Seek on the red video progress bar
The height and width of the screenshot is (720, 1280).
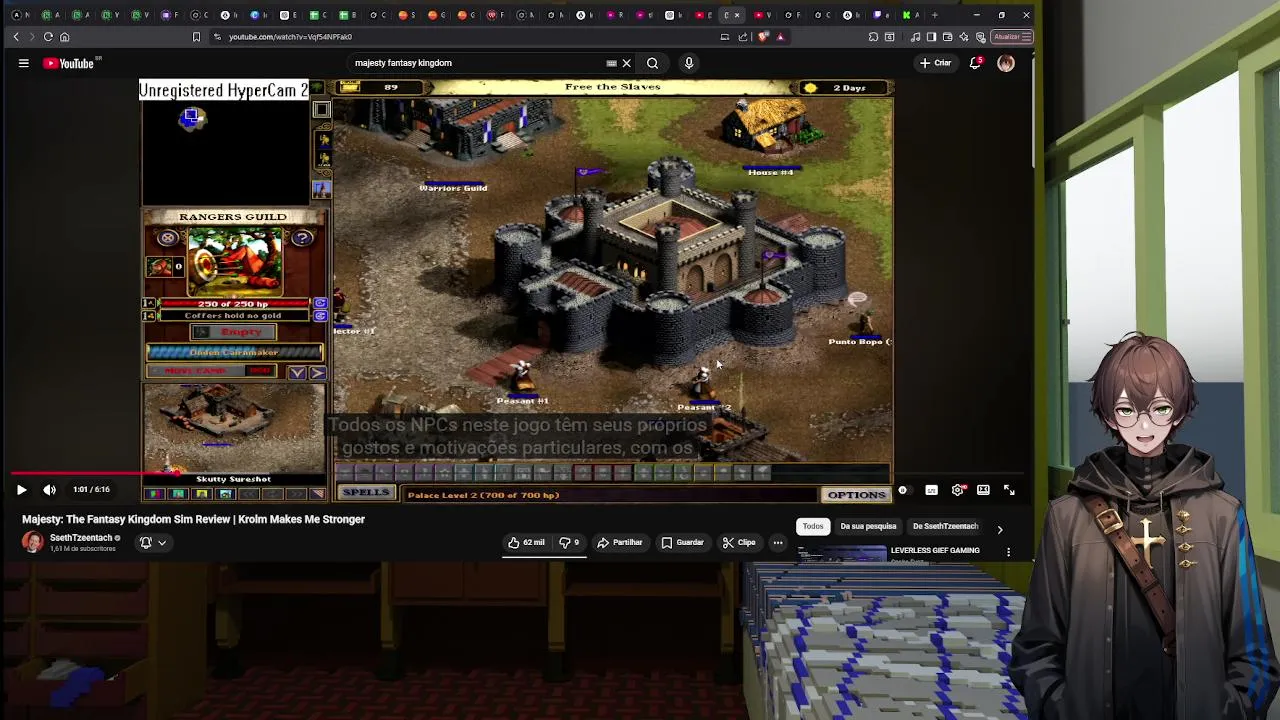click(516, 474)
